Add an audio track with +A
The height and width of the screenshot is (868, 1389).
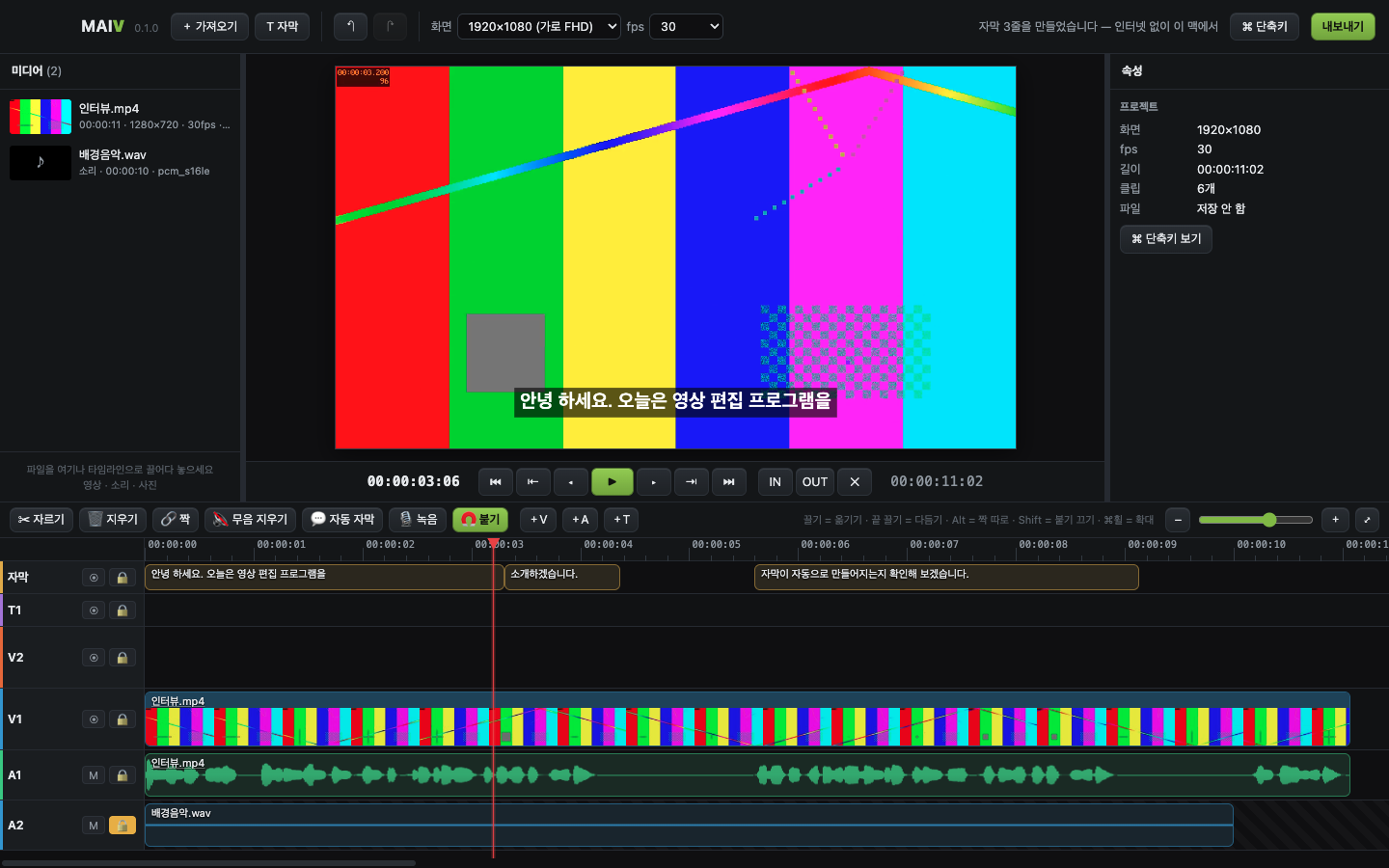point(580,520)
